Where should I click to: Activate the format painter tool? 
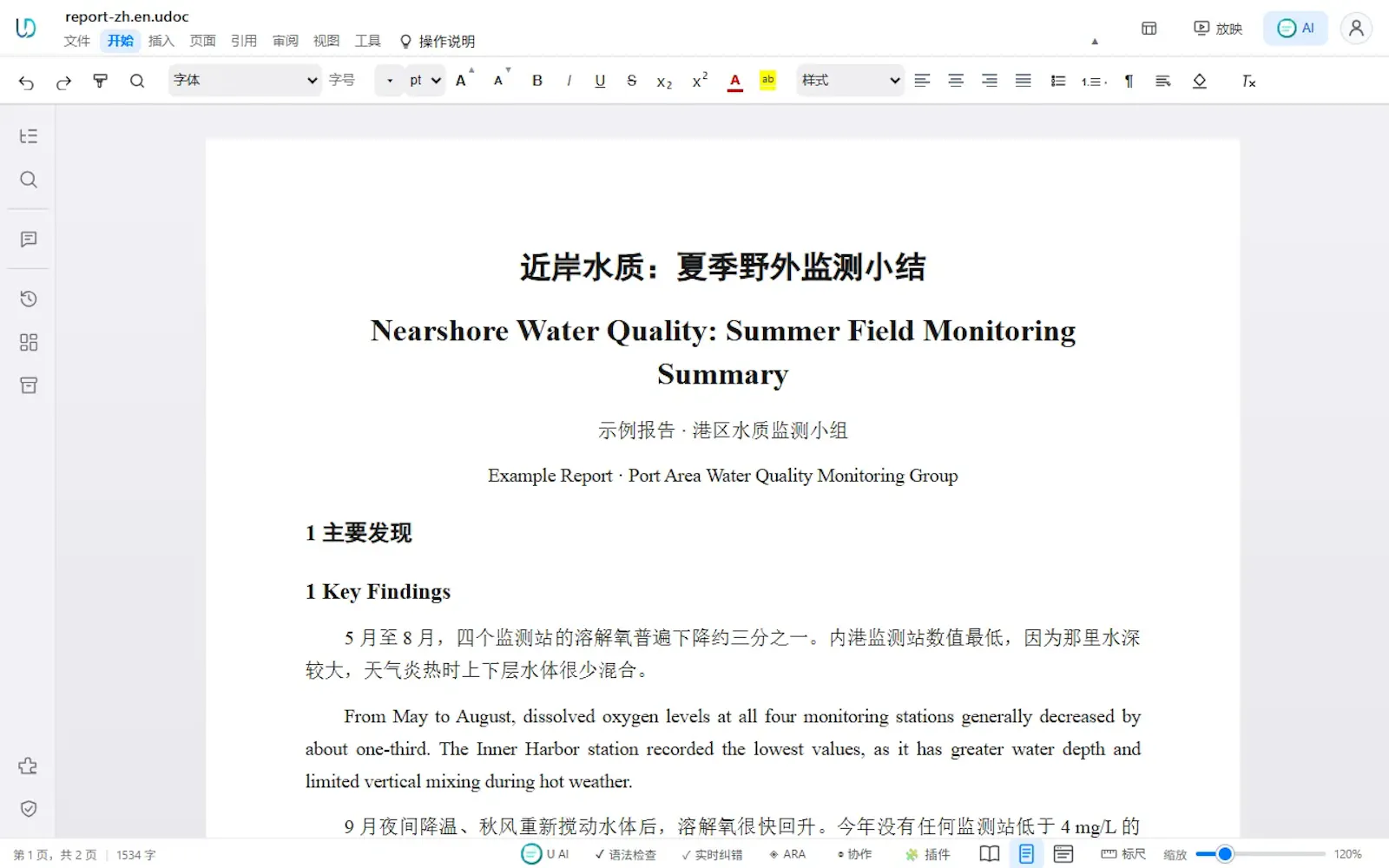pyautogui.click(x=100, y=81)
